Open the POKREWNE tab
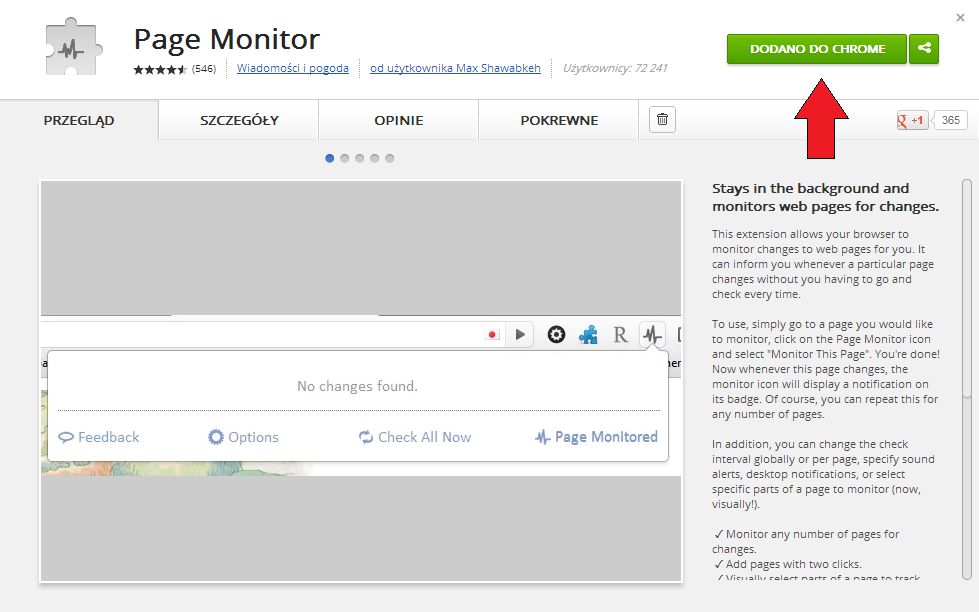 (559, 121)
